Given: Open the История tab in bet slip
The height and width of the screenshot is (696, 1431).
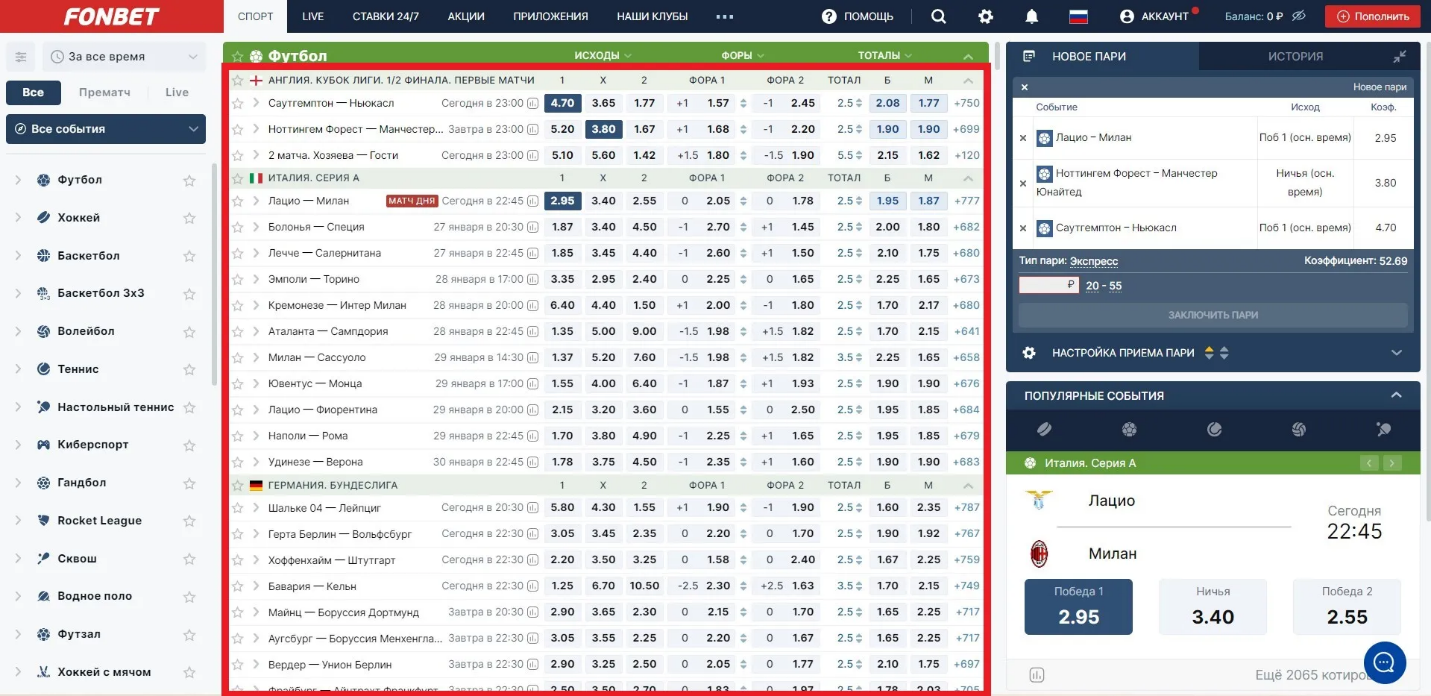Looking at the screenshot, I should (1295, 57).
